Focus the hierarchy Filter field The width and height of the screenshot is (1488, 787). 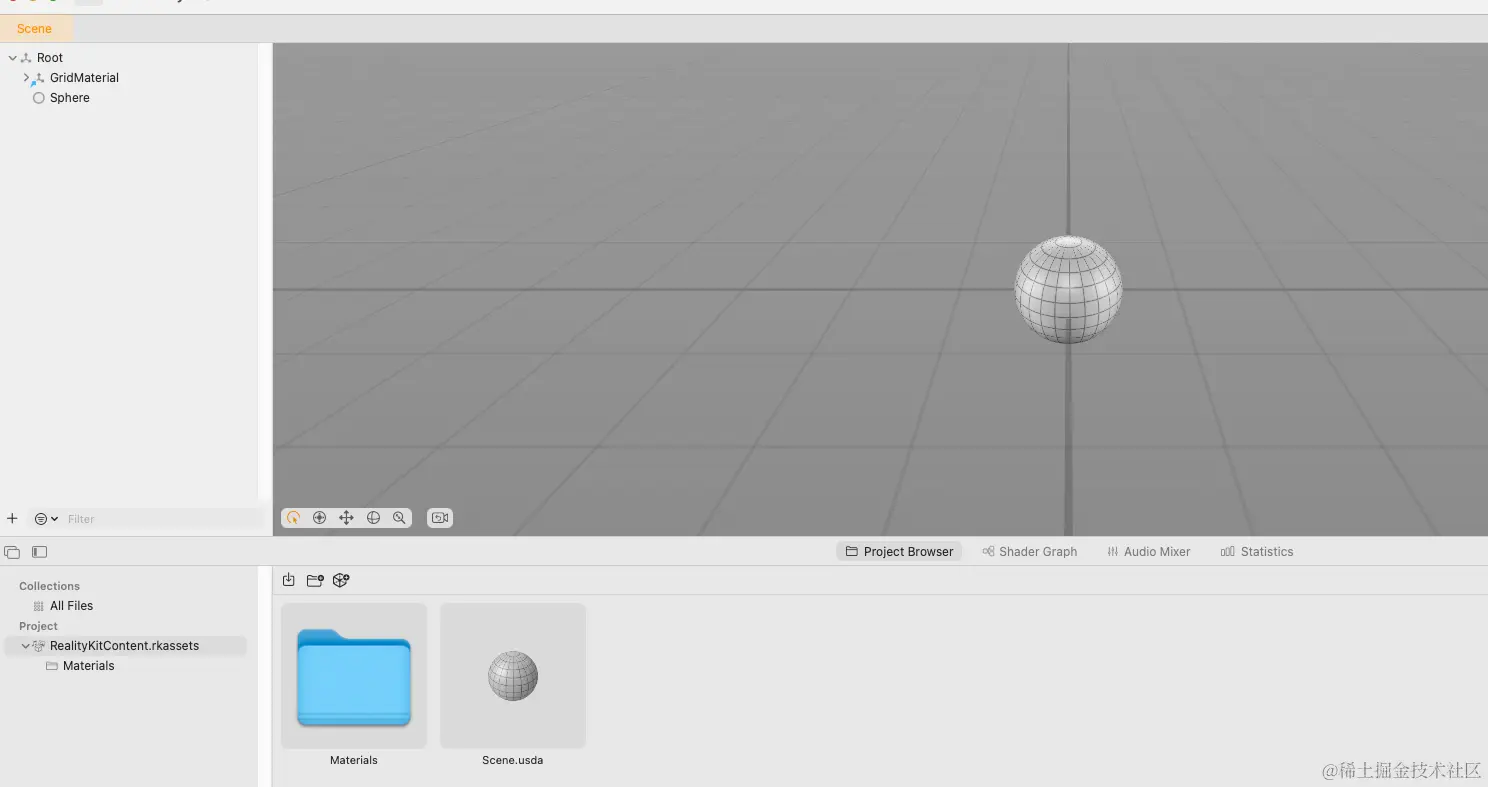163,519
